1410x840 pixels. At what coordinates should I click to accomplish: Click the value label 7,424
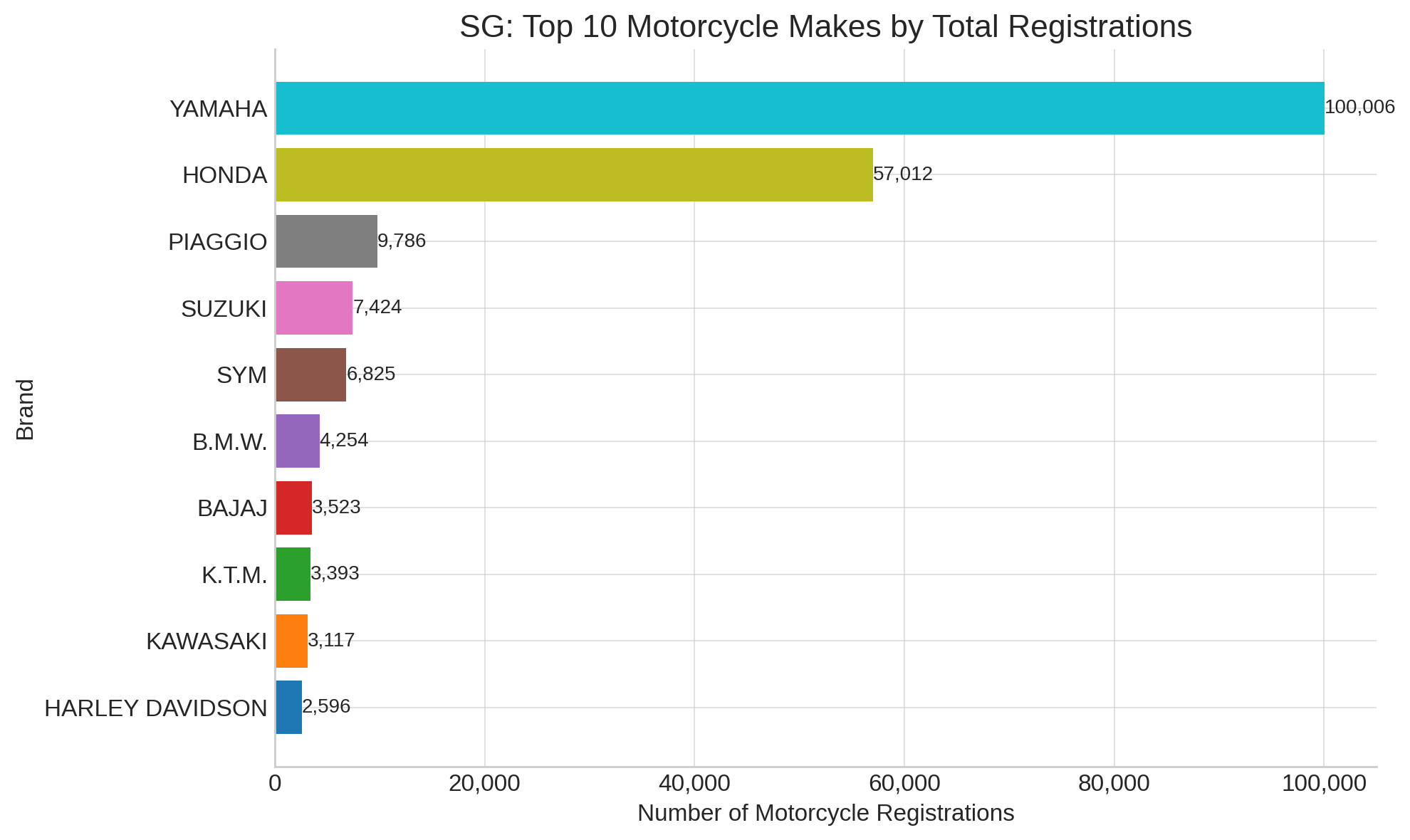377,308
